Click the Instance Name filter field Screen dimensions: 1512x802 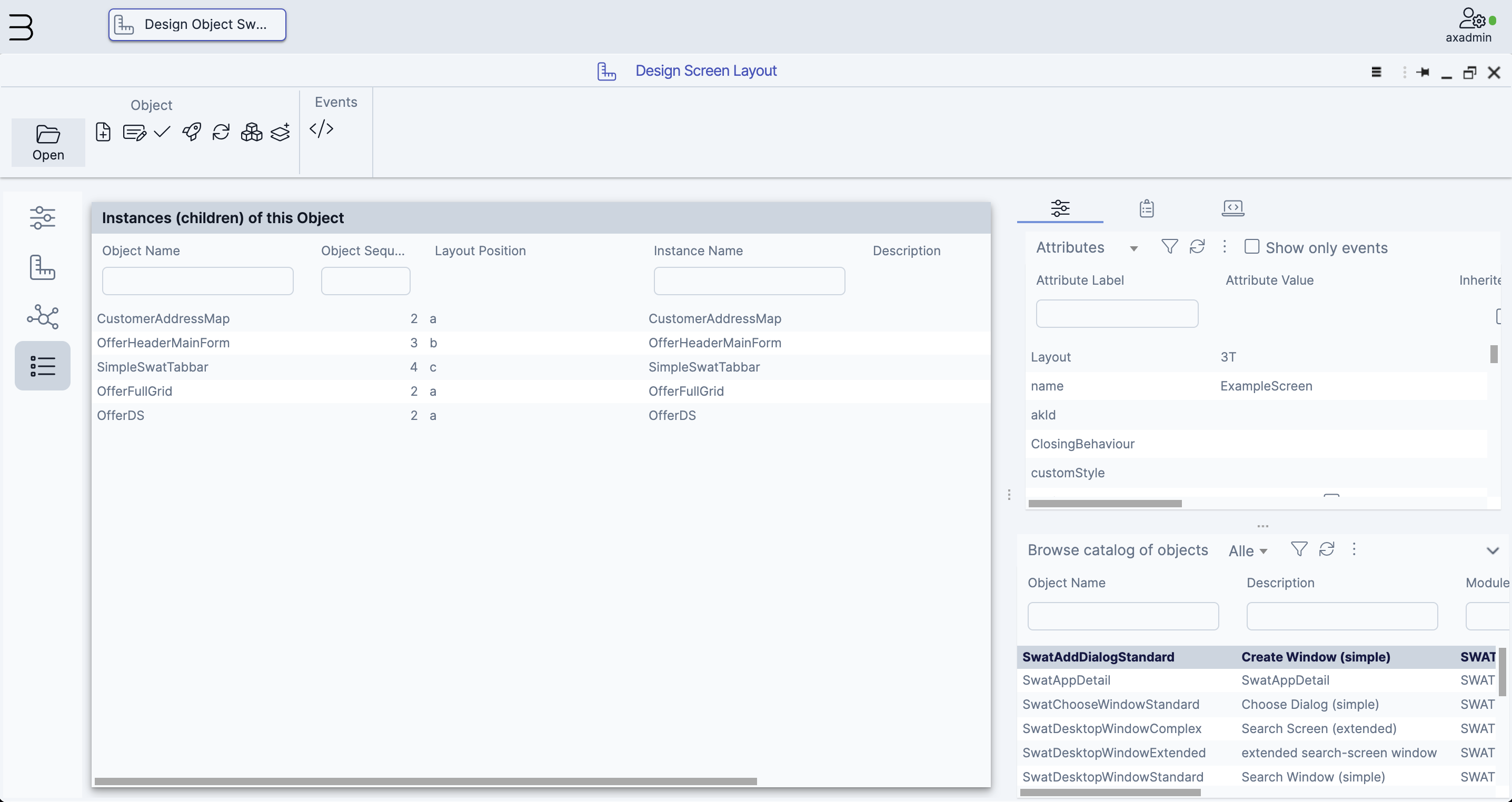tap(749, 281)
